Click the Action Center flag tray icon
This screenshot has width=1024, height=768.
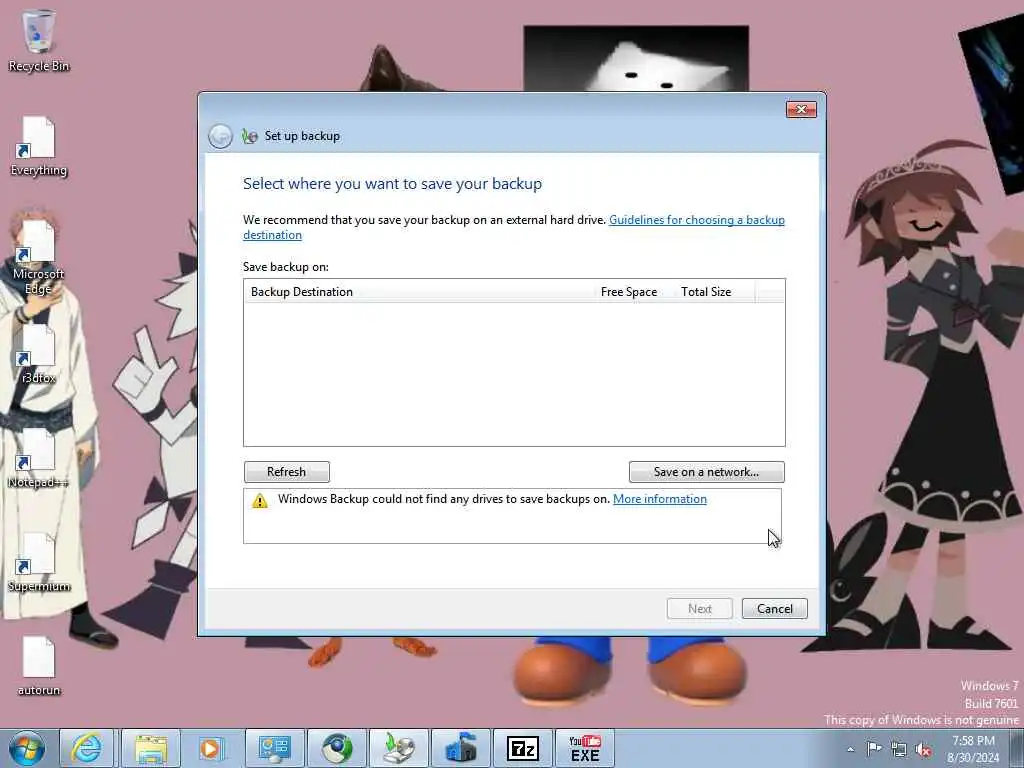tap(874, 749)
